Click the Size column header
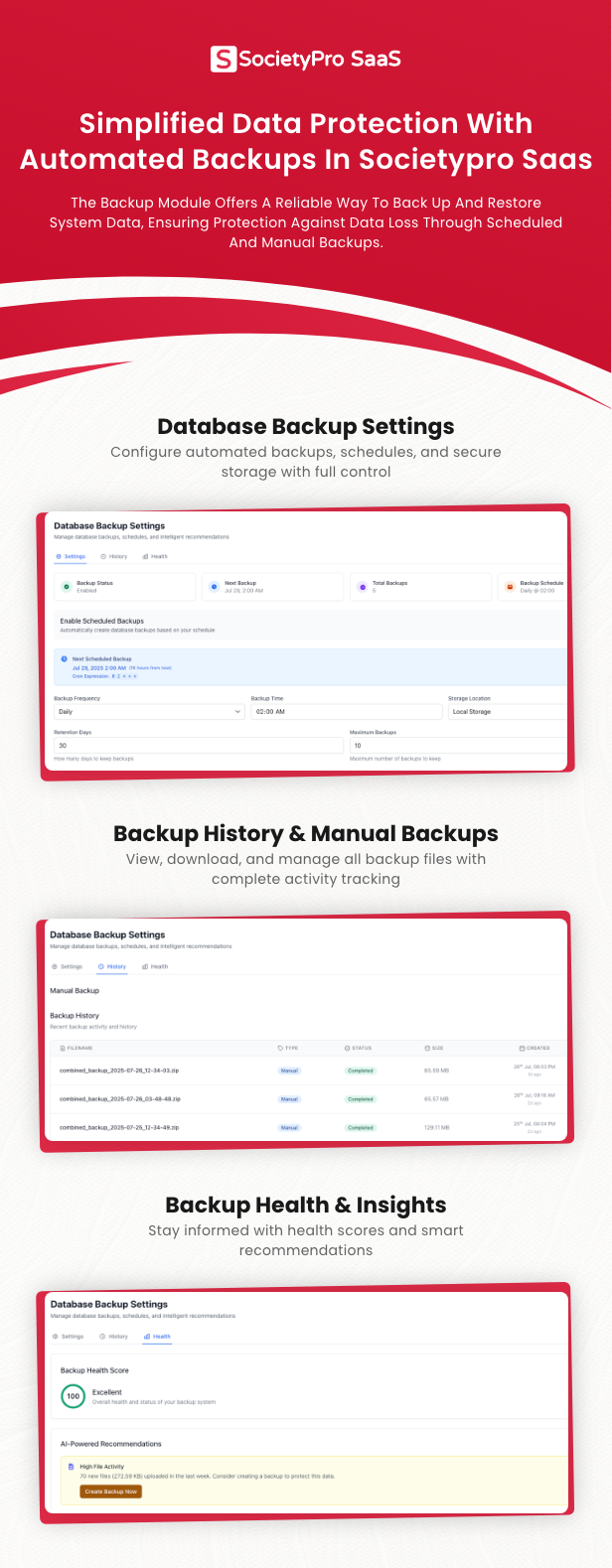This screenshot has width=612, height=1568. [434, 1048]
